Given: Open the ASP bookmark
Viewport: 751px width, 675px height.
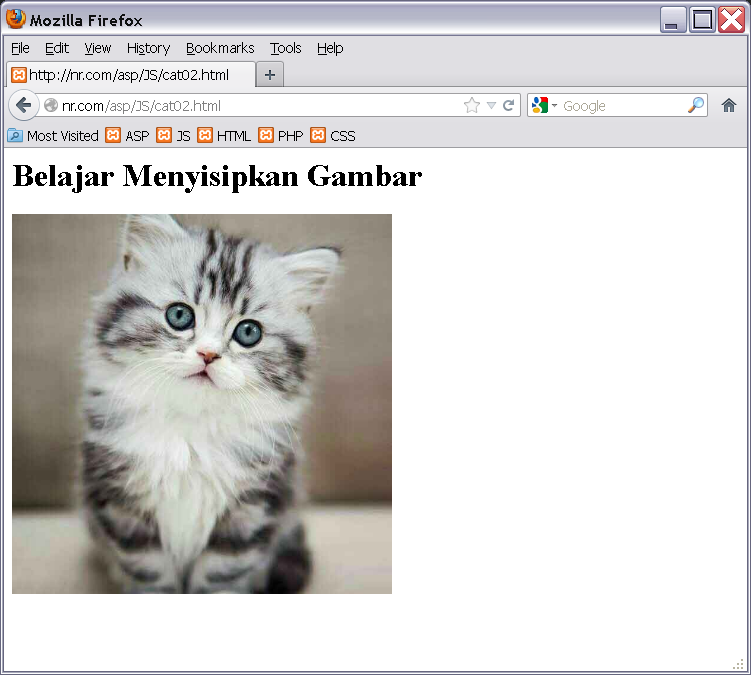Looking at the screenshot, I should 127,136.
